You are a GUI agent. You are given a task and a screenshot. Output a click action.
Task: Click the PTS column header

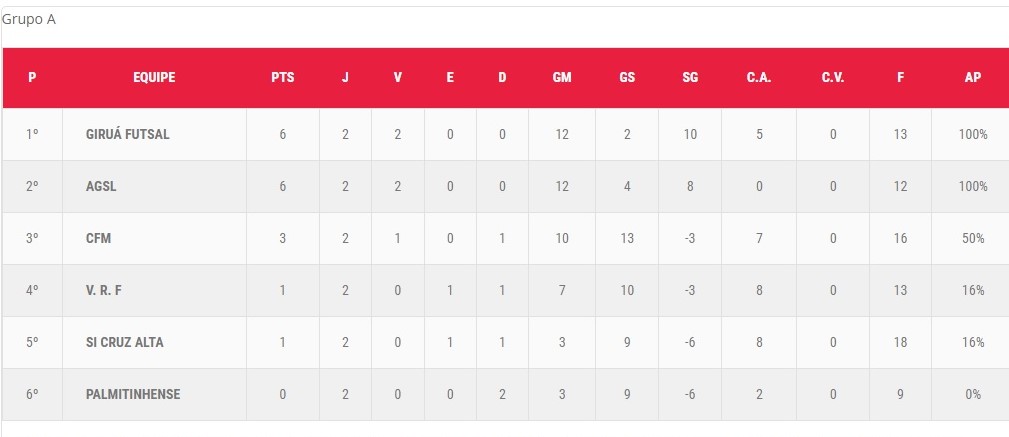(283, 78)
